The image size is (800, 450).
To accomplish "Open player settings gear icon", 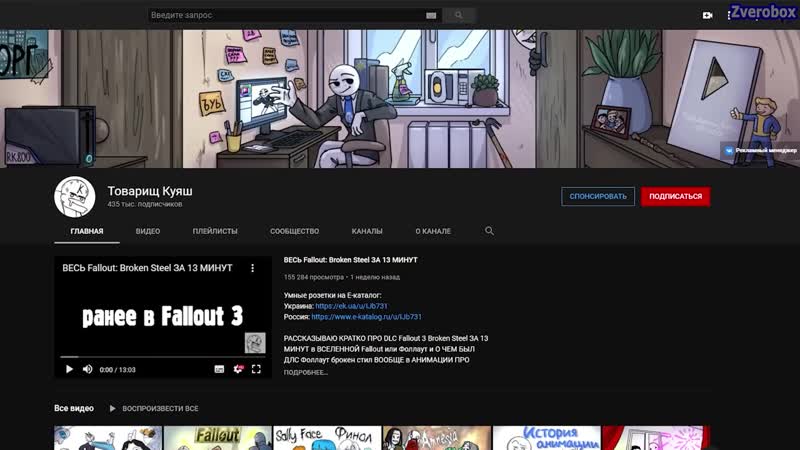I will tap(238, 369).
